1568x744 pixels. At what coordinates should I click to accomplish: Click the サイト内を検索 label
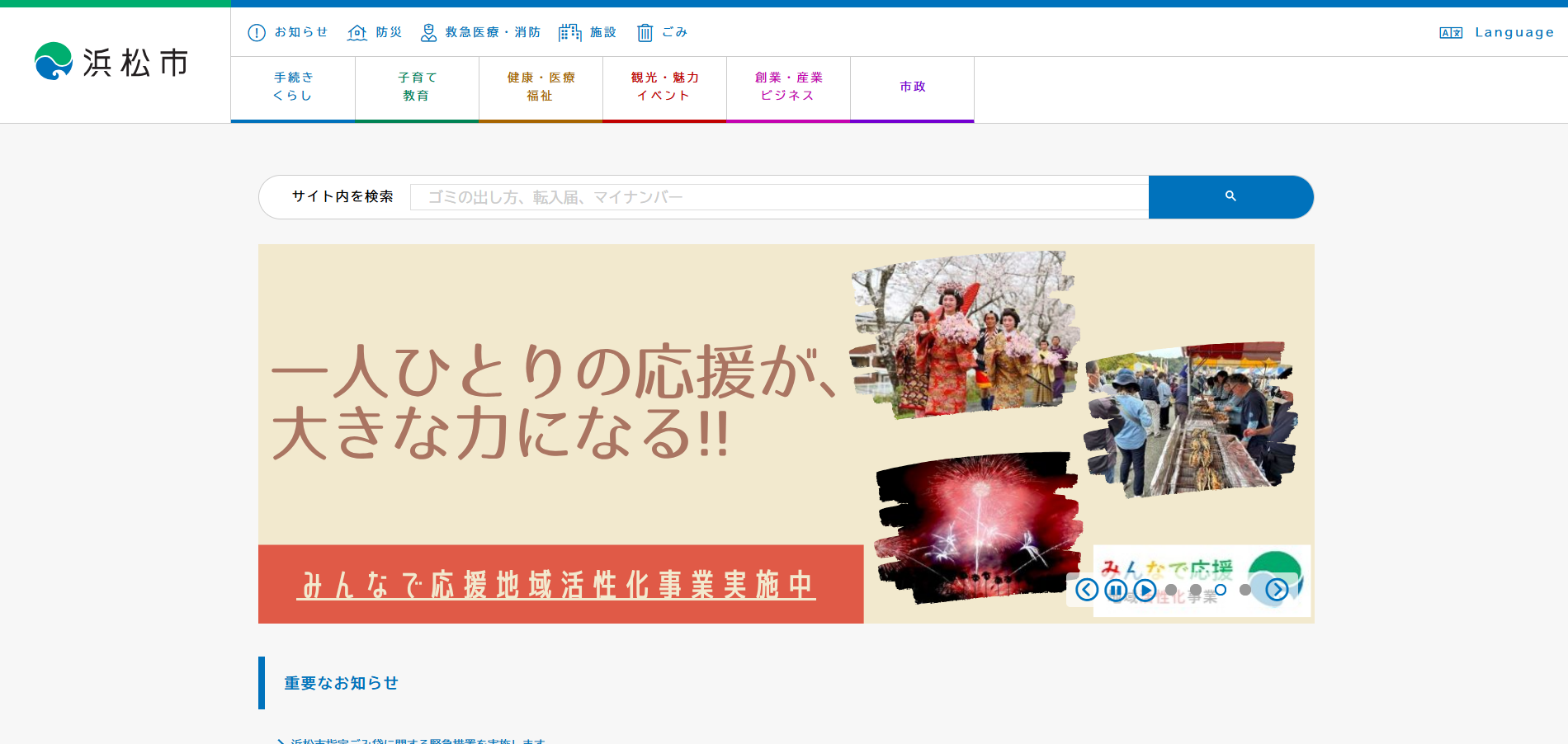tap(342, 196)
